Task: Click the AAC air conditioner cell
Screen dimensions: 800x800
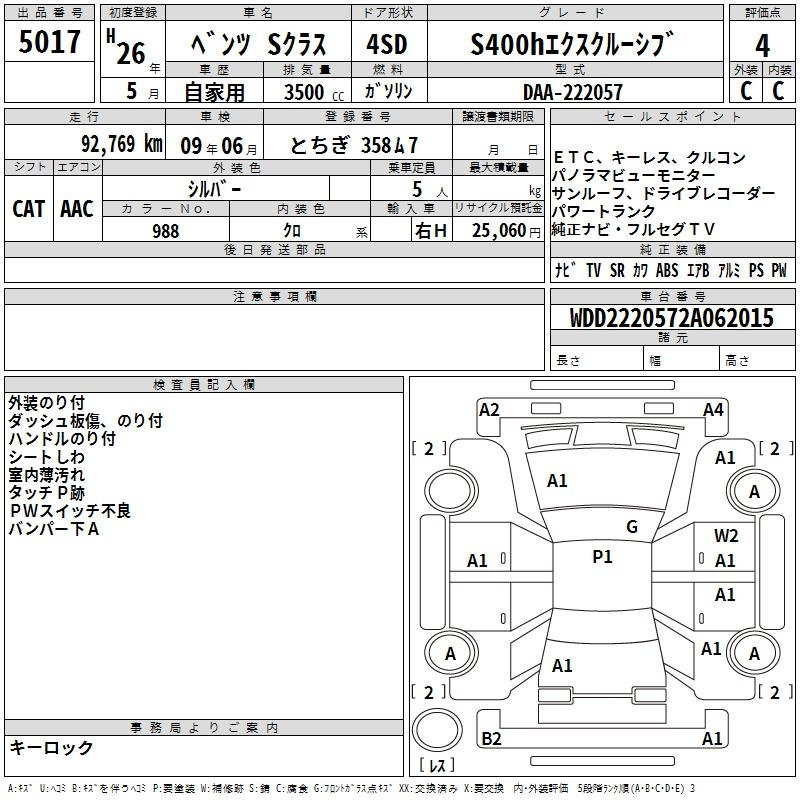Action: (76, 208)
